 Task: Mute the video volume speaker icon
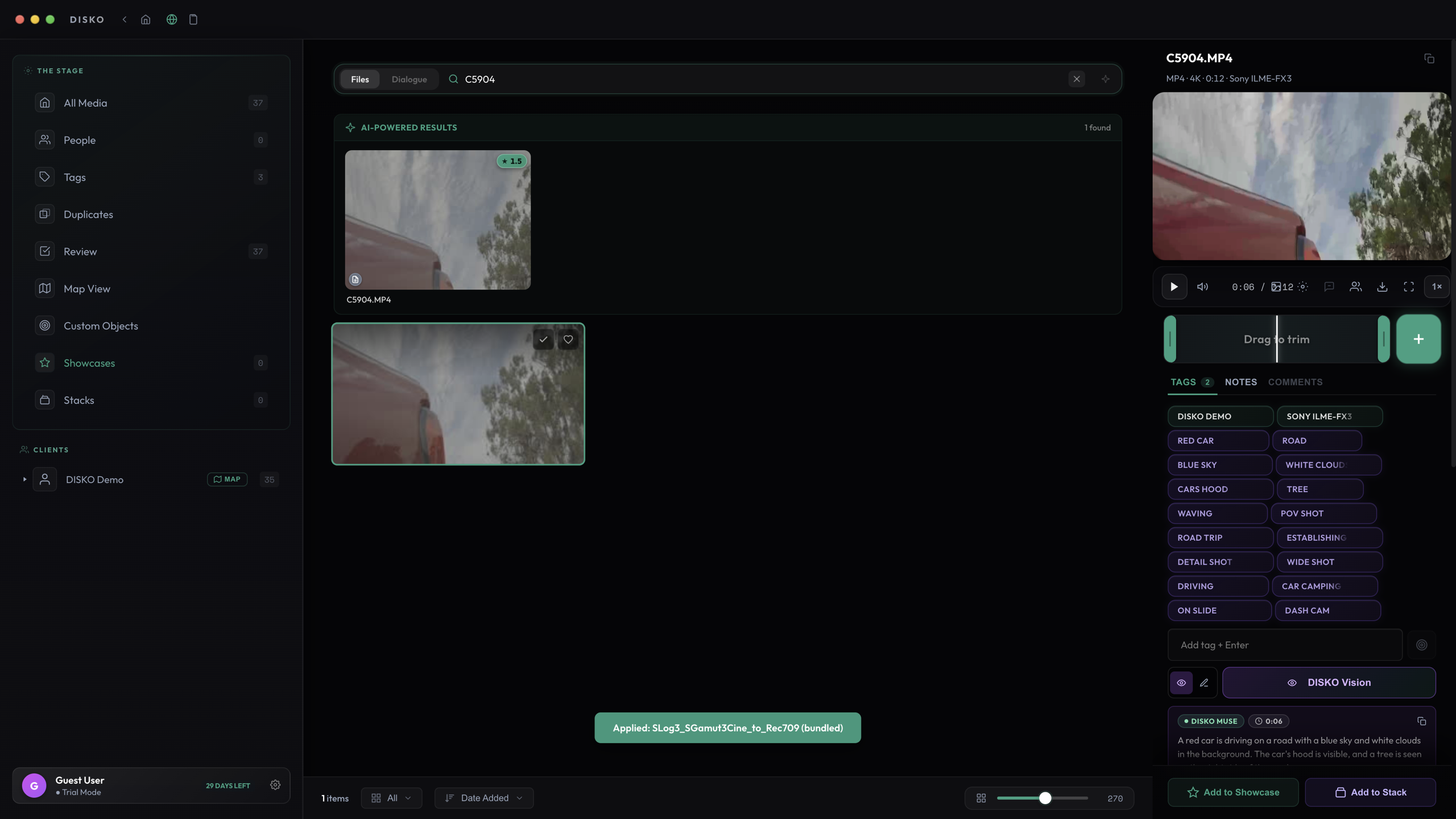1202,287
